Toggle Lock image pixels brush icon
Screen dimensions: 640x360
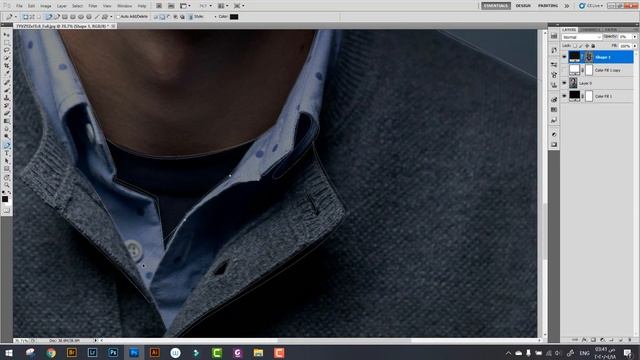pyautogui.click(x=581, y=46)
